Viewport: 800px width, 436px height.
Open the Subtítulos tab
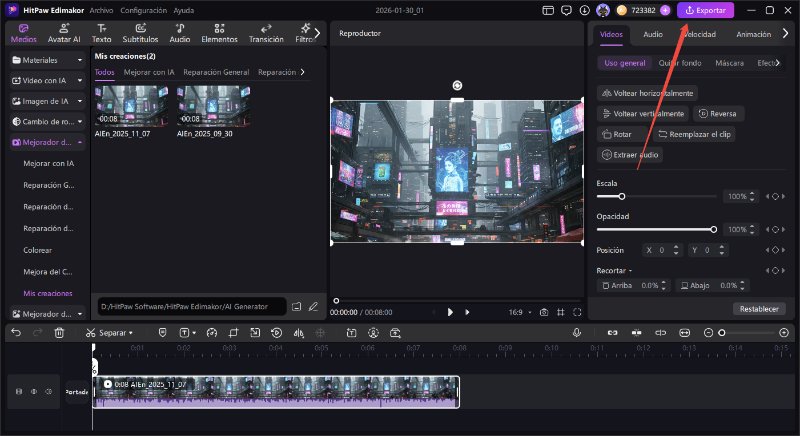(140, 33)
